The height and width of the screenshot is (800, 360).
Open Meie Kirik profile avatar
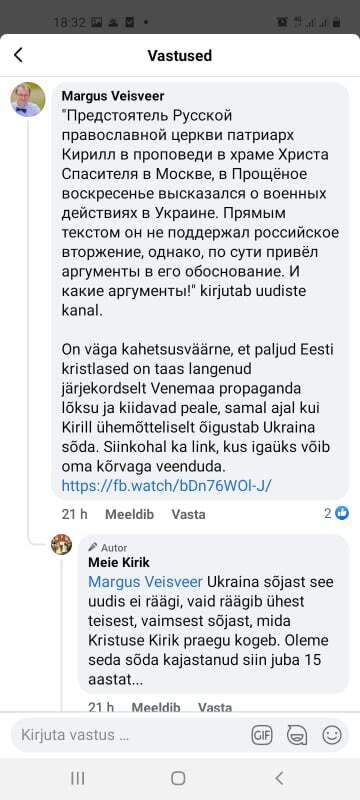point(61,544)
